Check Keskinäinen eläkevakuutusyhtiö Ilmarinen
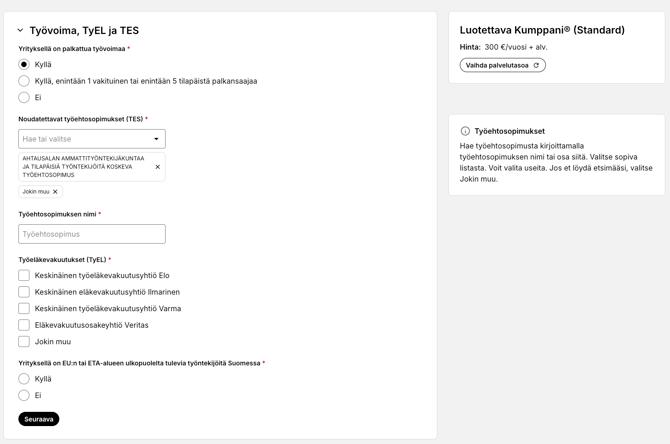The image size is (670, 444). point(24,292)
